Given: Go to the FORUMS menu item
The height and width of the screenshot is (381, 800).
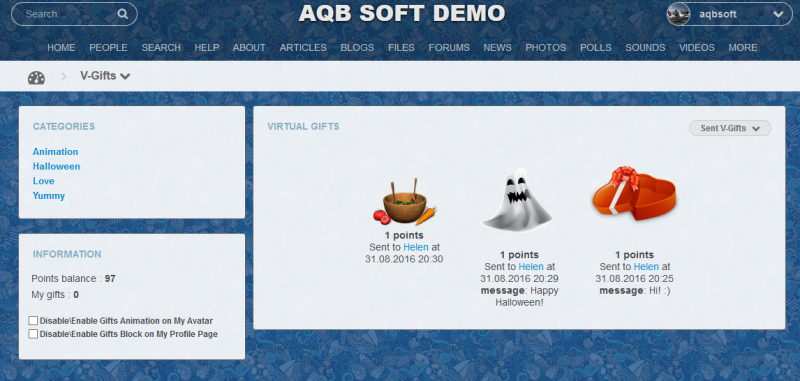Looking at the screenshot, I should pyautogui.click(x=449, y=47).
